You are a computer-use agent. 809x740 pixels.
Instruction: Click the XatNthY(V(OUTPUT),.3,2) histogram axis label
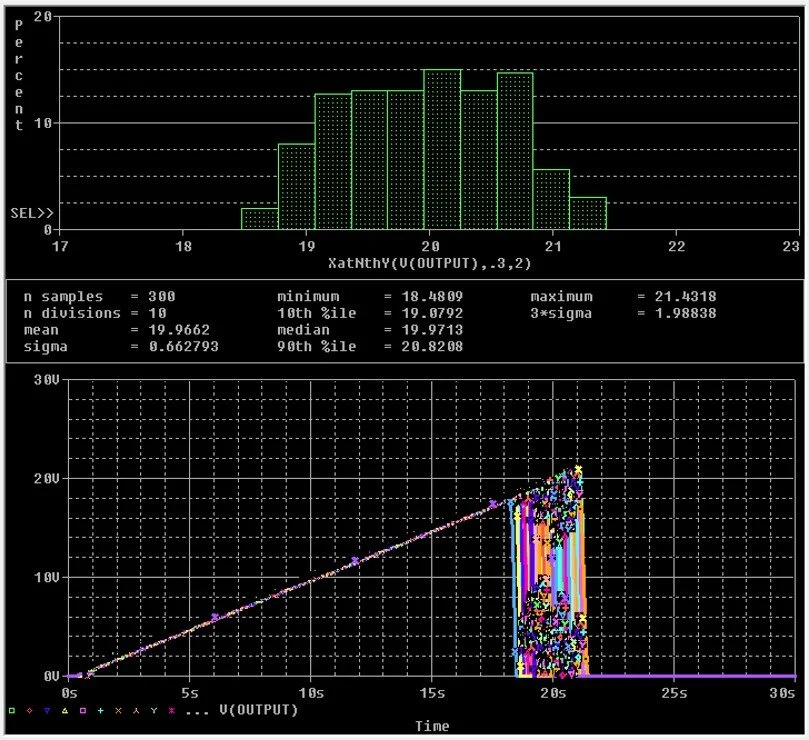pyautogui.click(x=430, y=263)
